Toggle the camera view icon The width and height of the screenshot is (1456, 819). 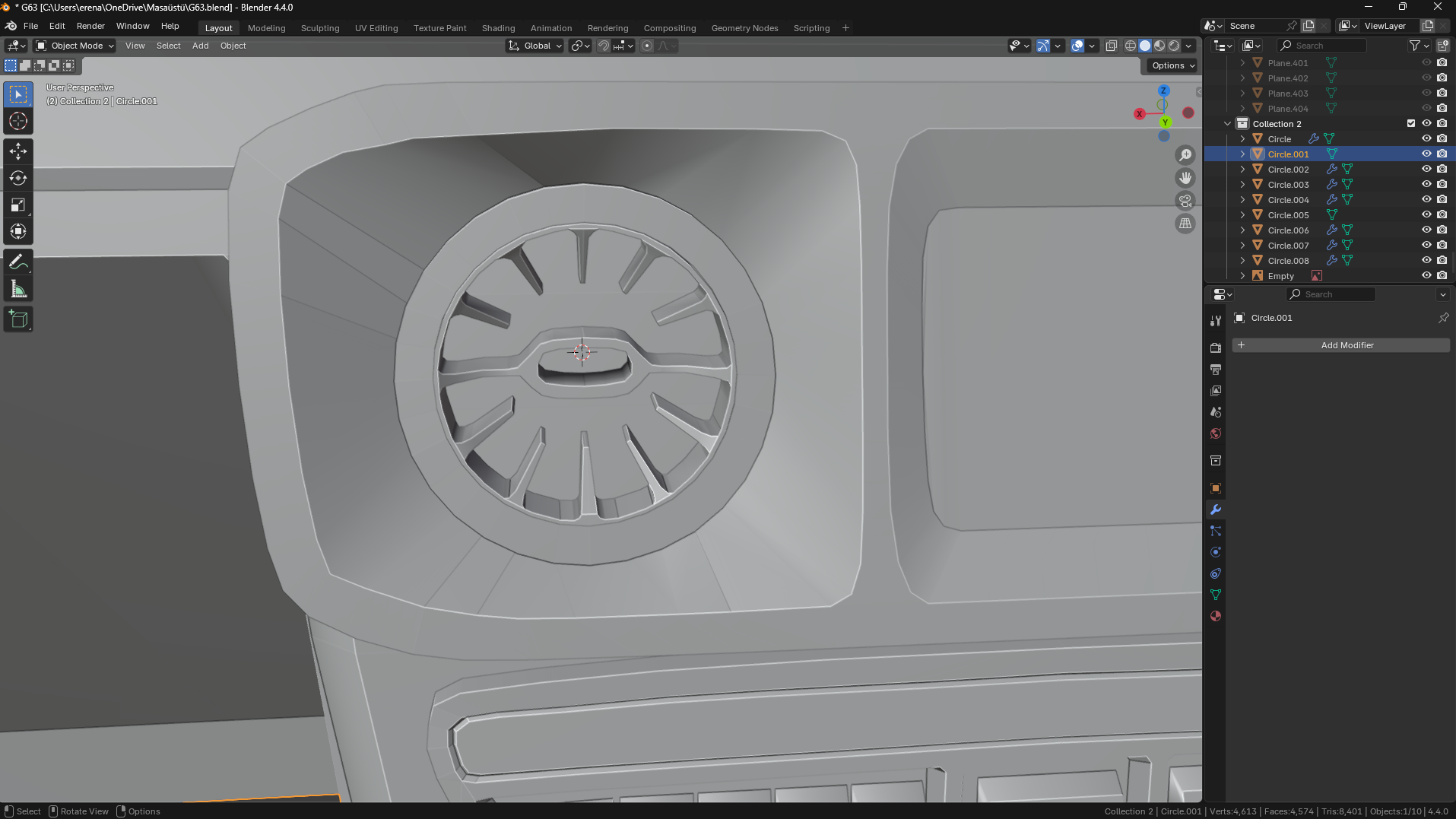(x=1185, y=201)
